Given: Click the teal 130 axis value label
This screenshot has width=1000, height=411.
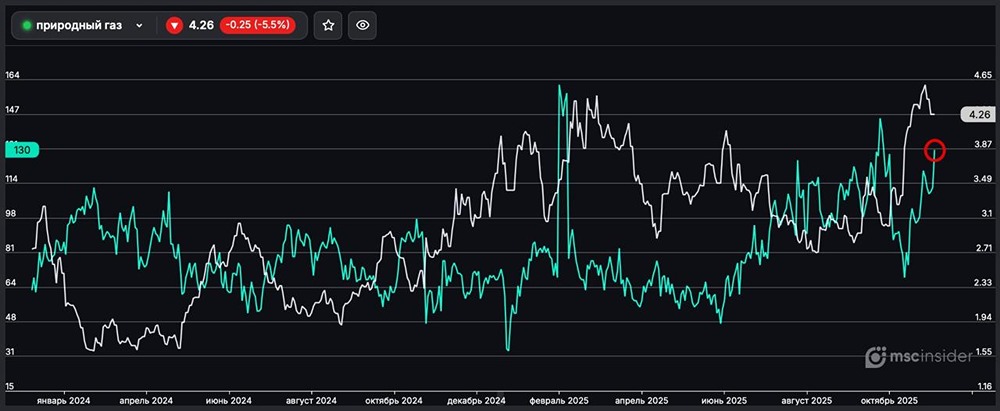Looking at the screenshot, I should [x=22, y=150].
